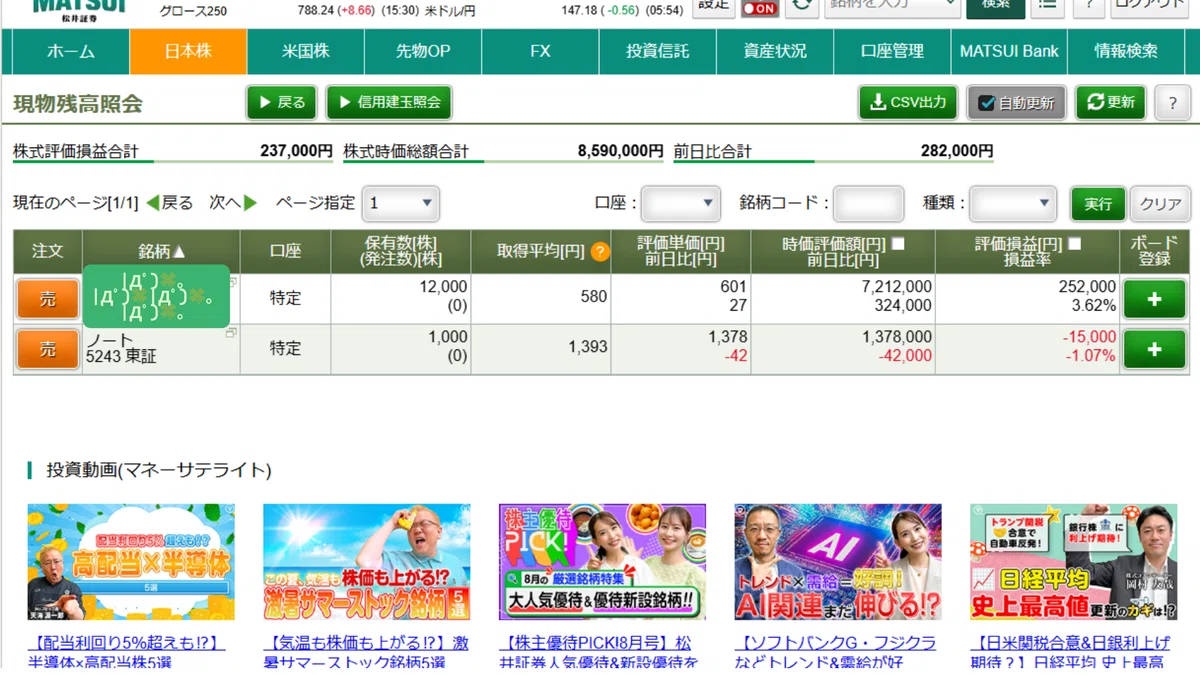This screenshot has height=675, width=1200.
Task: Open the 資産状況 tab
Action: tap(775, 51)
